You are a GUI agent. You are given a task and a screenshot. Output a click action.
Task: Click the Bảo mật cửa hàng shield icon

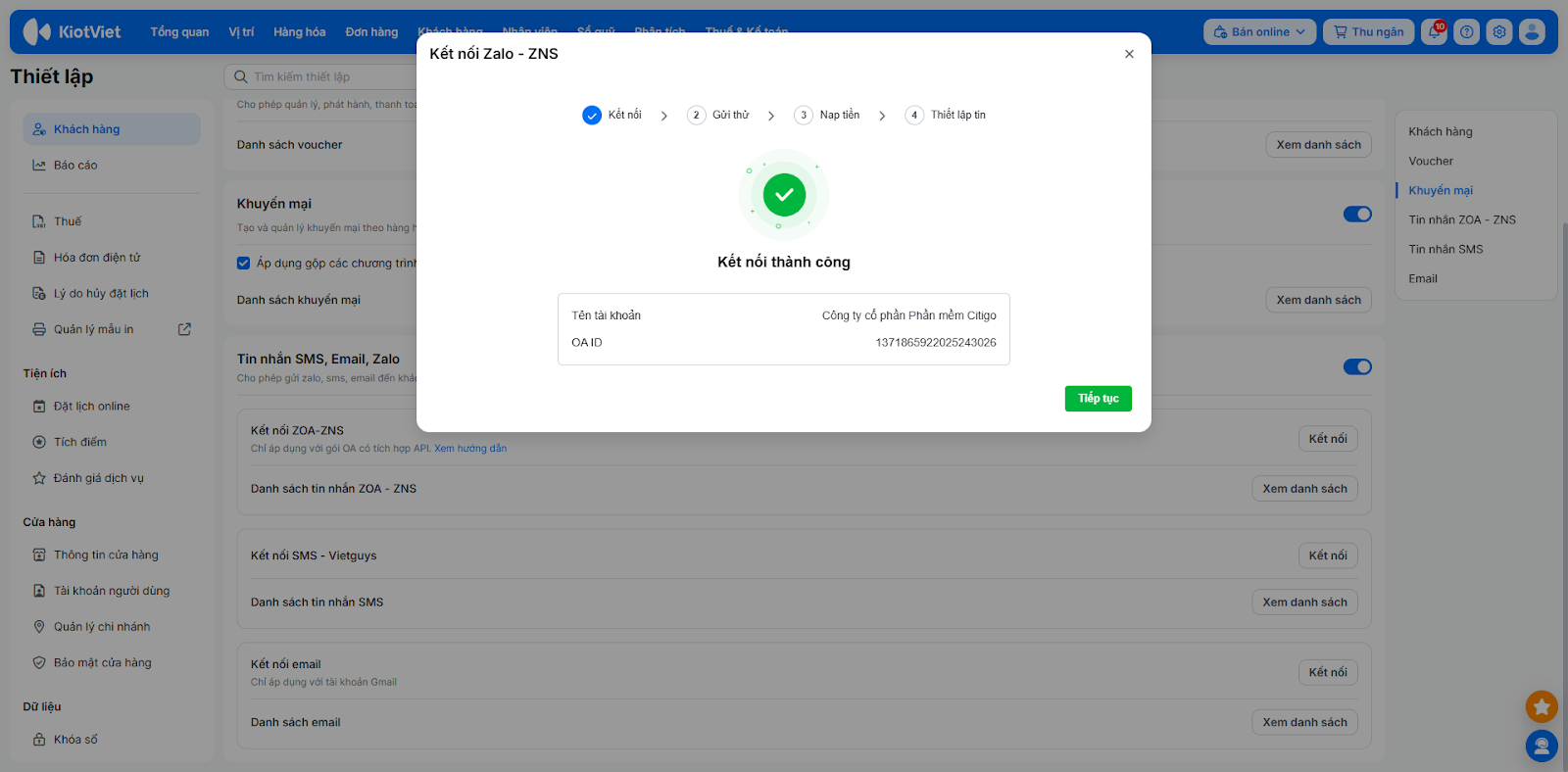click(x=39, y=663)
